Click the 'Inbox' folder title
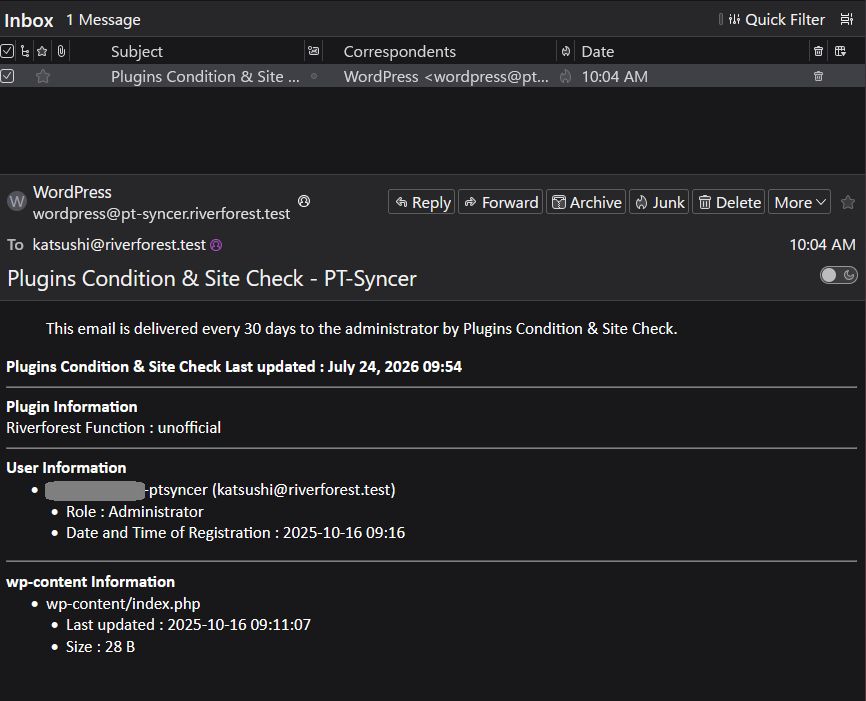This screenshot has height=701, width=866. click(29, 20)
